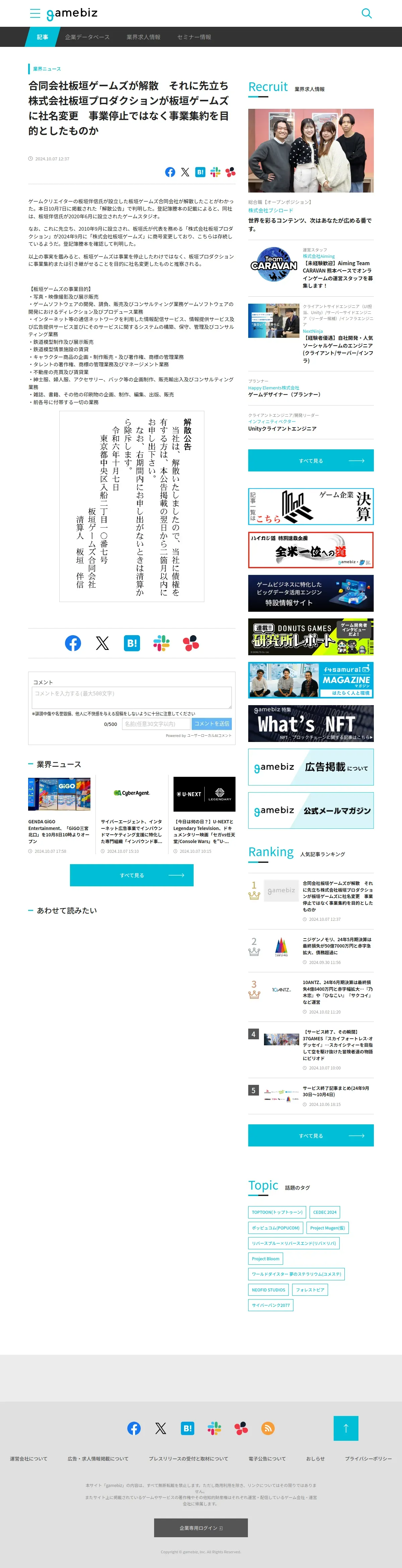Image resolution: width=402 pixels, height=1568 pixels.
Task: Open NextNinja engineer job listing
Action: (311, 333)
